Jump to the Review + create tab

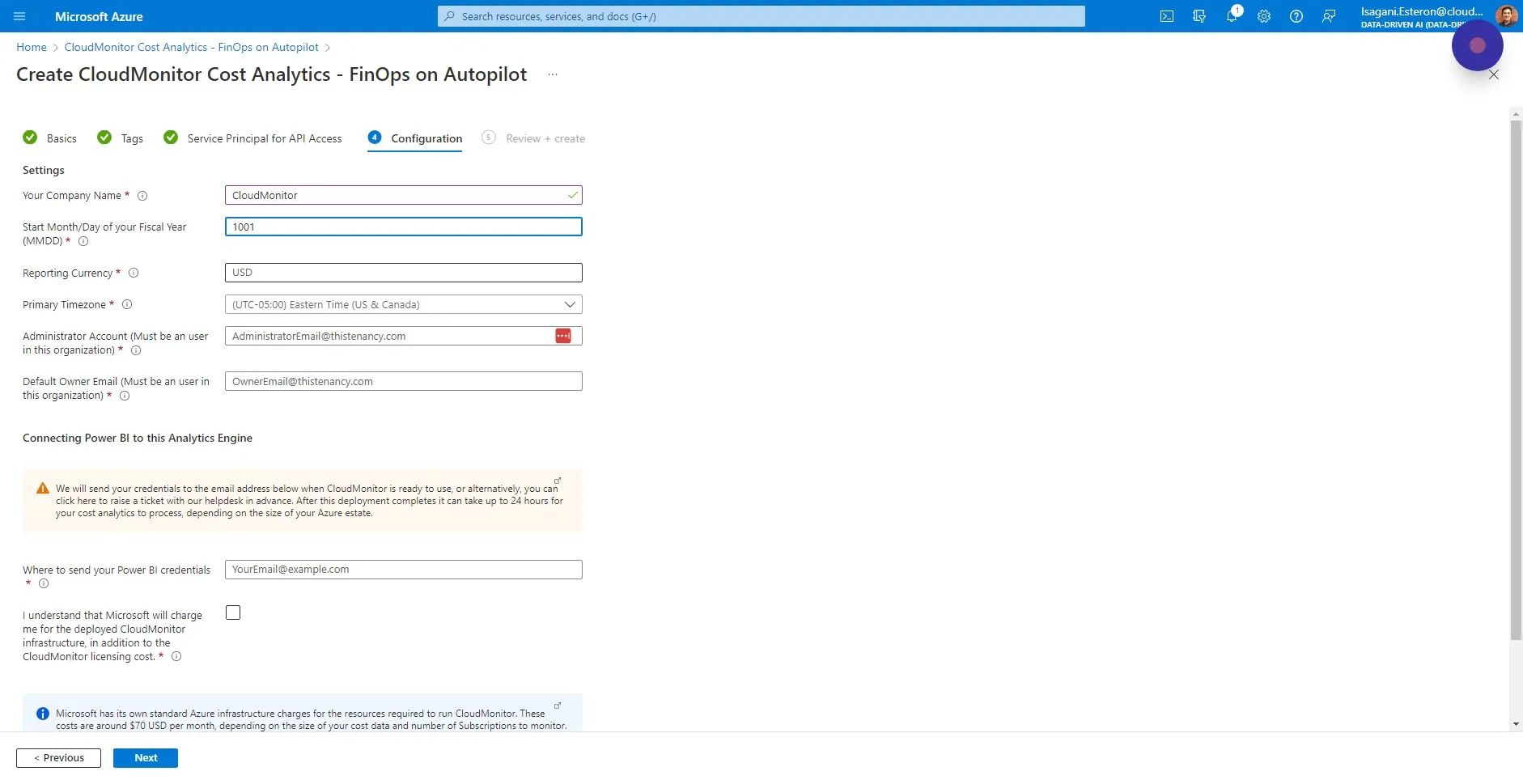pyautogui.click(x=533, y=138)
